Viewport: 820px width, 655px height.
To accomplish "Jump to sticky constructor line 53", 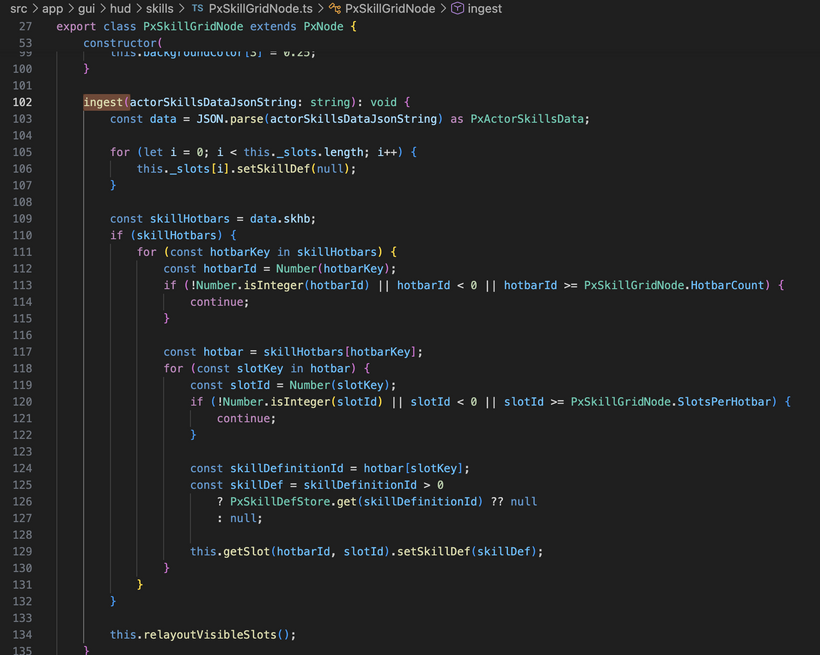I will pos(120,43).
